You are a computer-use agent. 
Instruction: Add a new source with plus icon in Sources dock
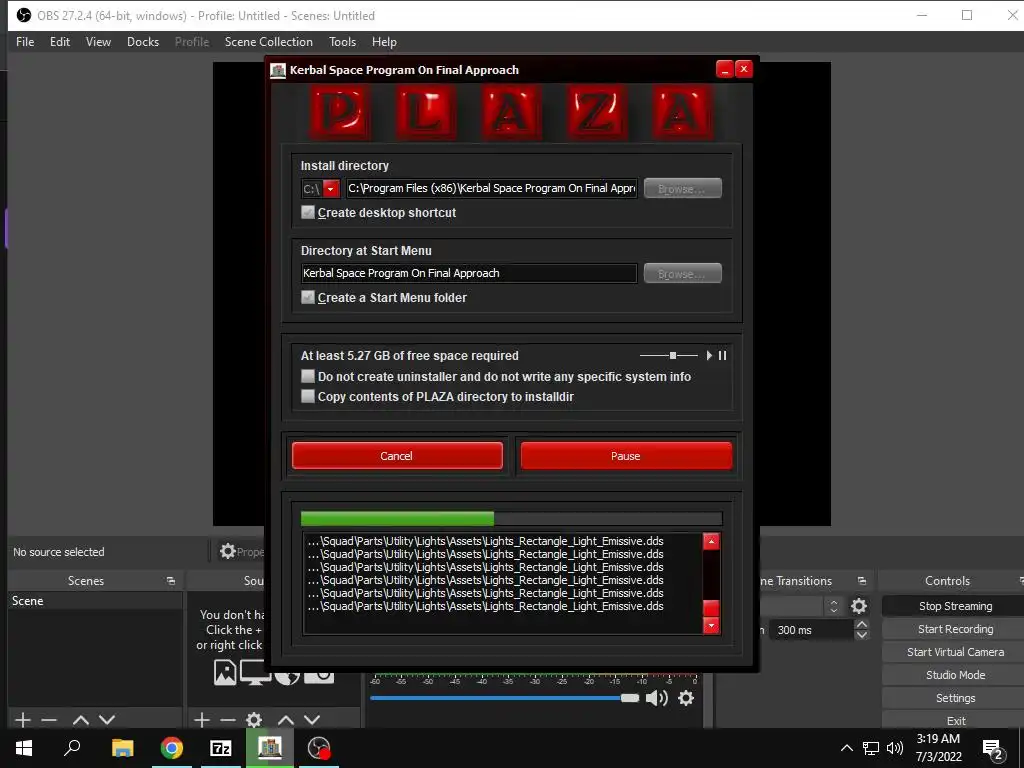pyautogui.click(x=202, y=720)
